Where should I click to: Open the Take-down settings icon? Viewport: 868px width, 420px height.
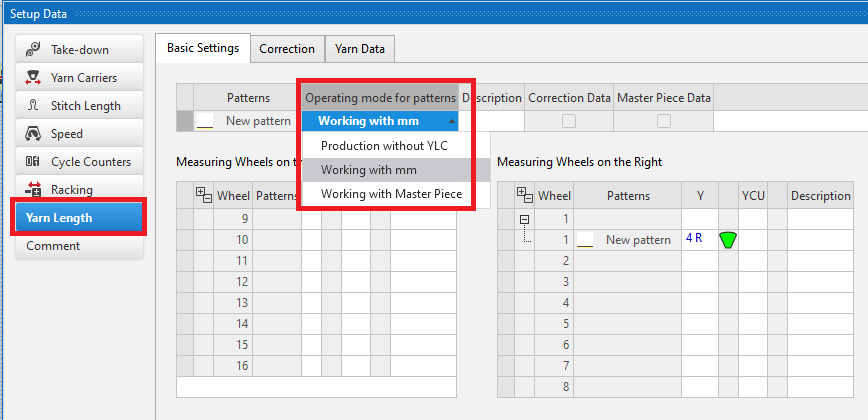point(33,50)
